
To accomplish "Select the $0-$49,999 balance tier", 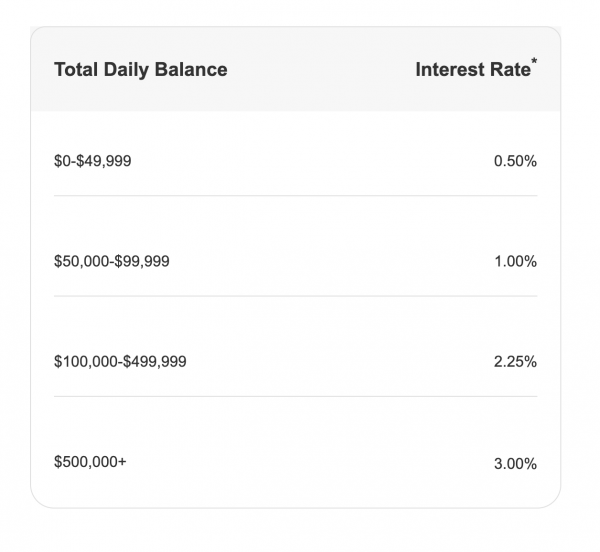I will [92, 160].
